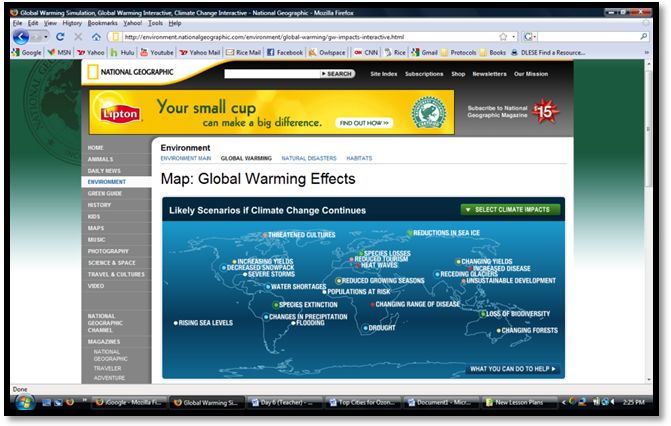Click the Stop loading X icon

click(x=78, y=37)
